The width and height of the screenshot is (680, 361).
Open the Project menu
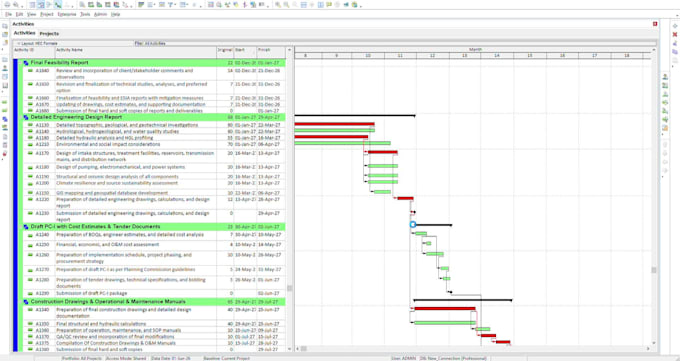47,14
